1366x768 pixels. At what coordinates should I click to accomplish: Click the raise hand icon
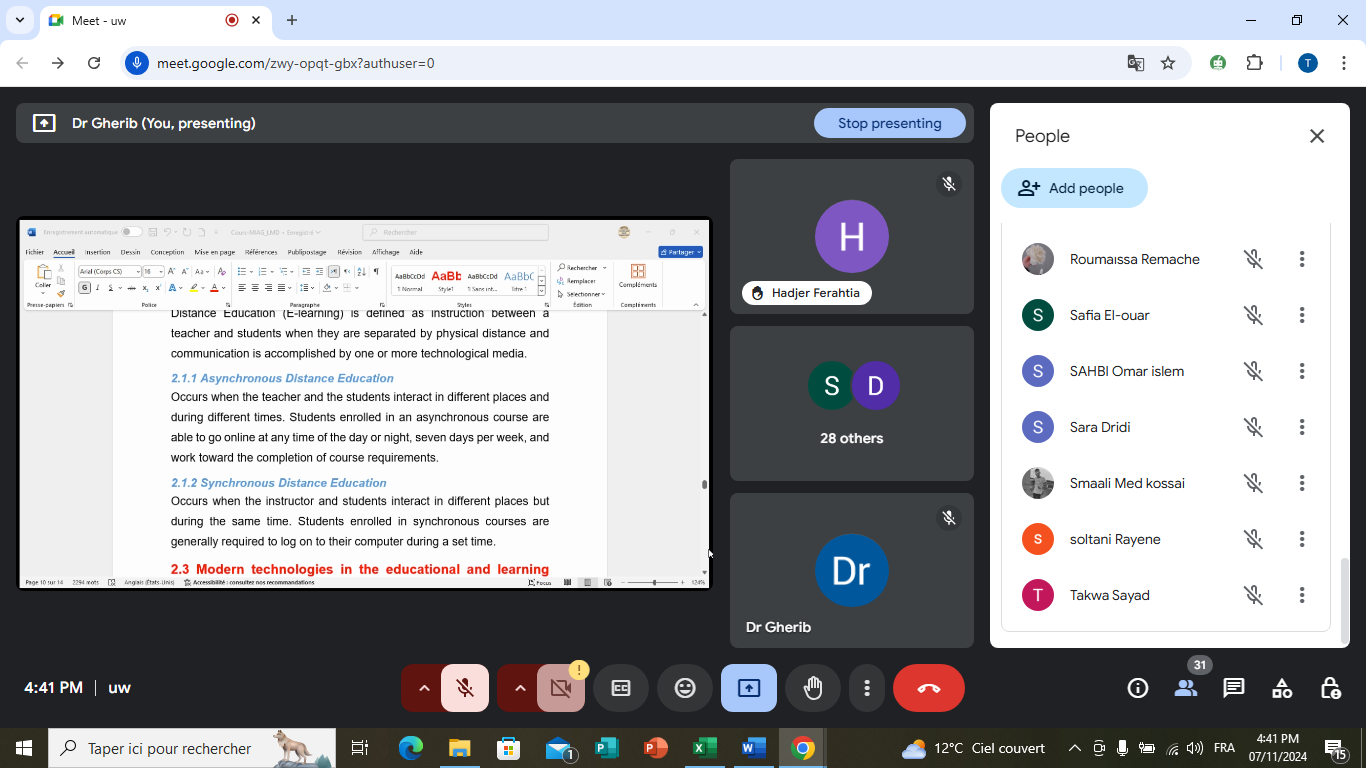[x=813, y=688]
